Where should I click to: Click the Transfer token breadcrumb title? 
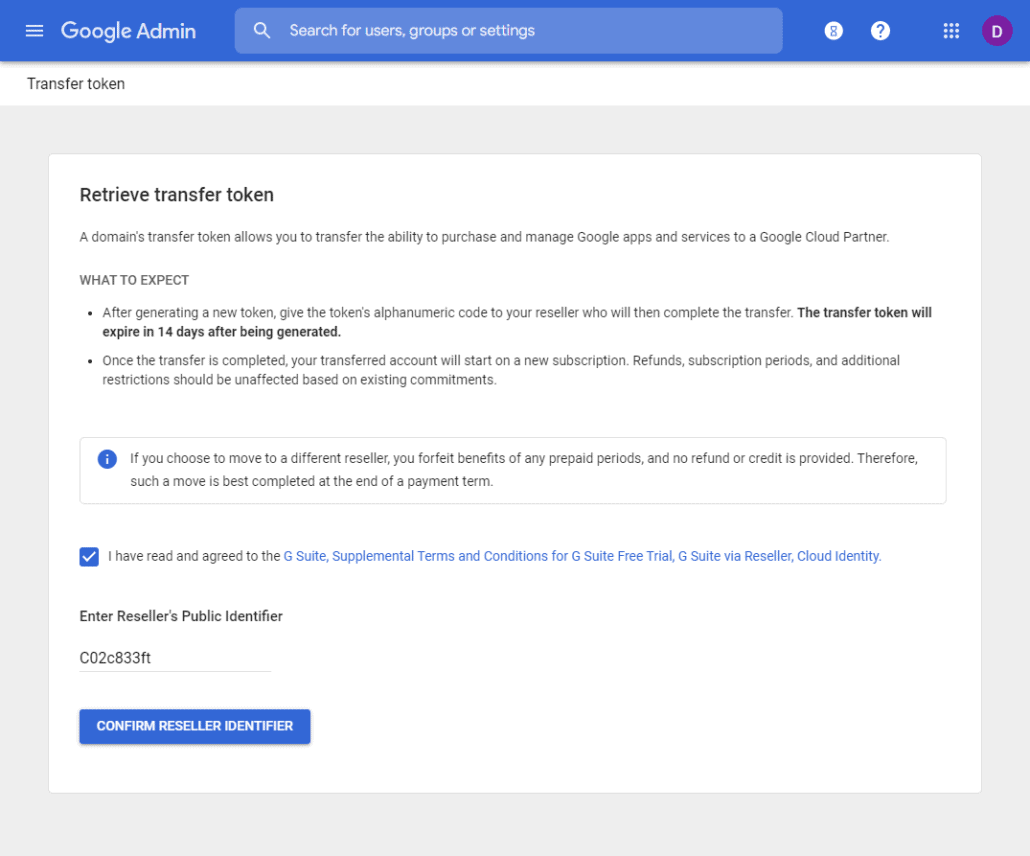pyautogui.click(x=76, y=84)
